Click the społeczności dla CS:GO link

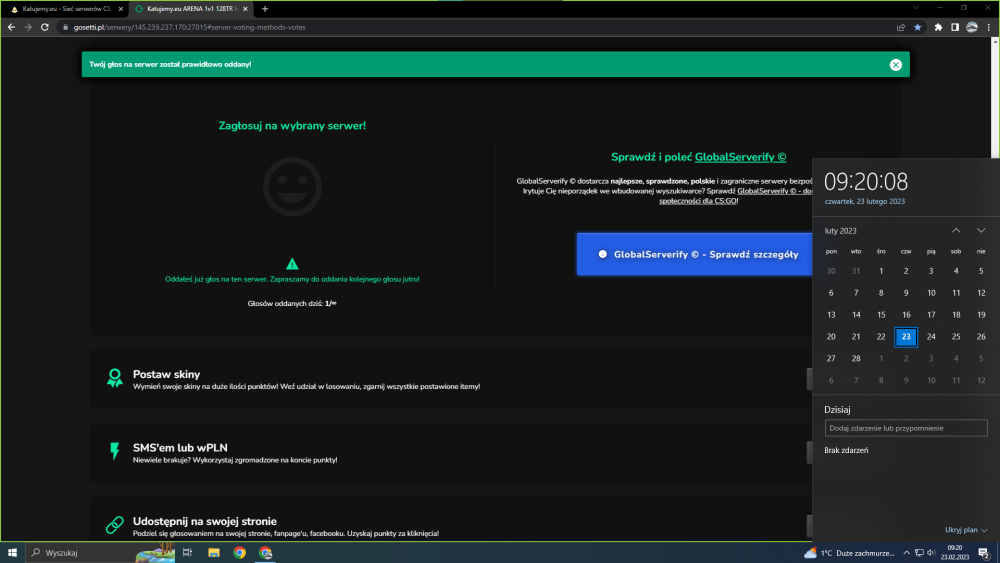698,201
